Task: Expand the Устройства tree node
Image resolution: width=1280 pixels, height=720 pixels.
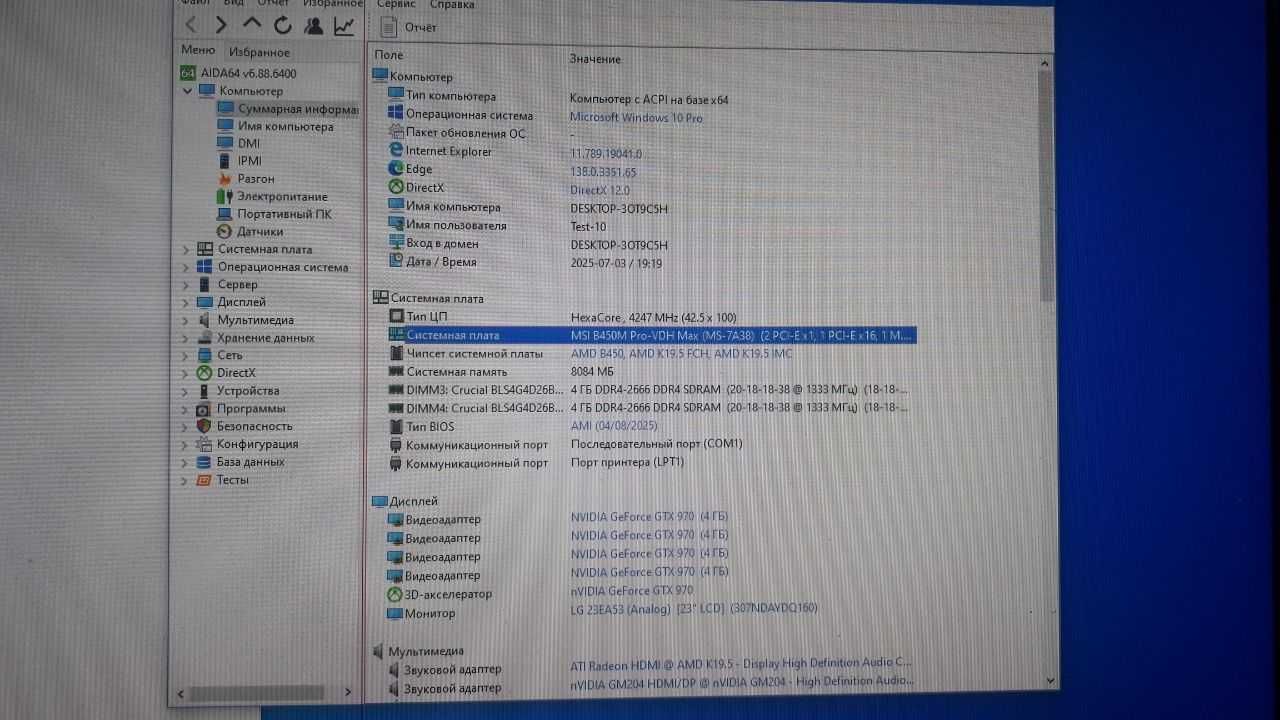Action: [186, 391]
